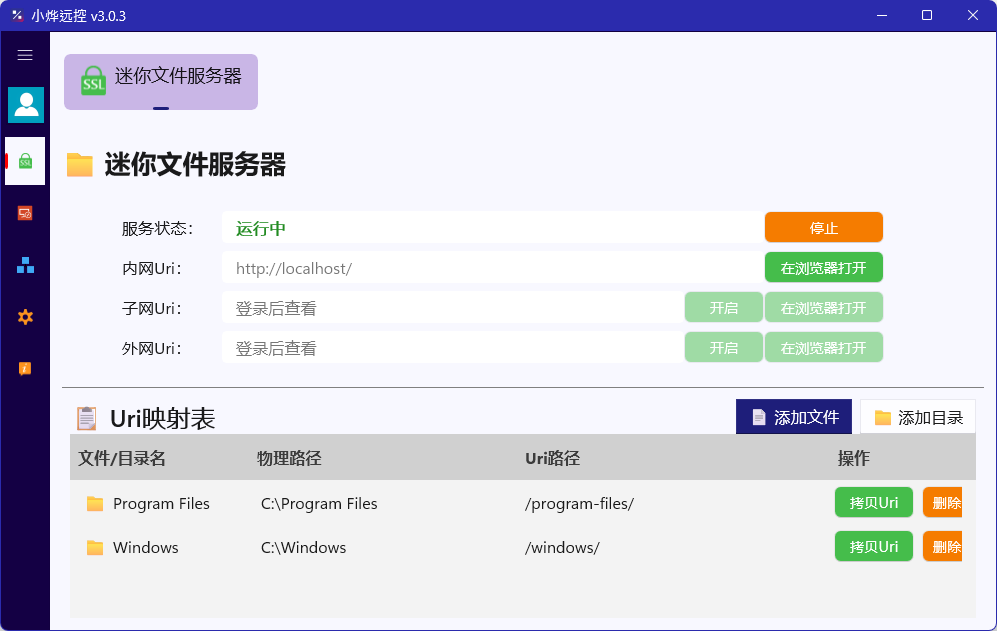Click the 操作 column header
This screenshot has height=631, width=997.
click(853, 458)
